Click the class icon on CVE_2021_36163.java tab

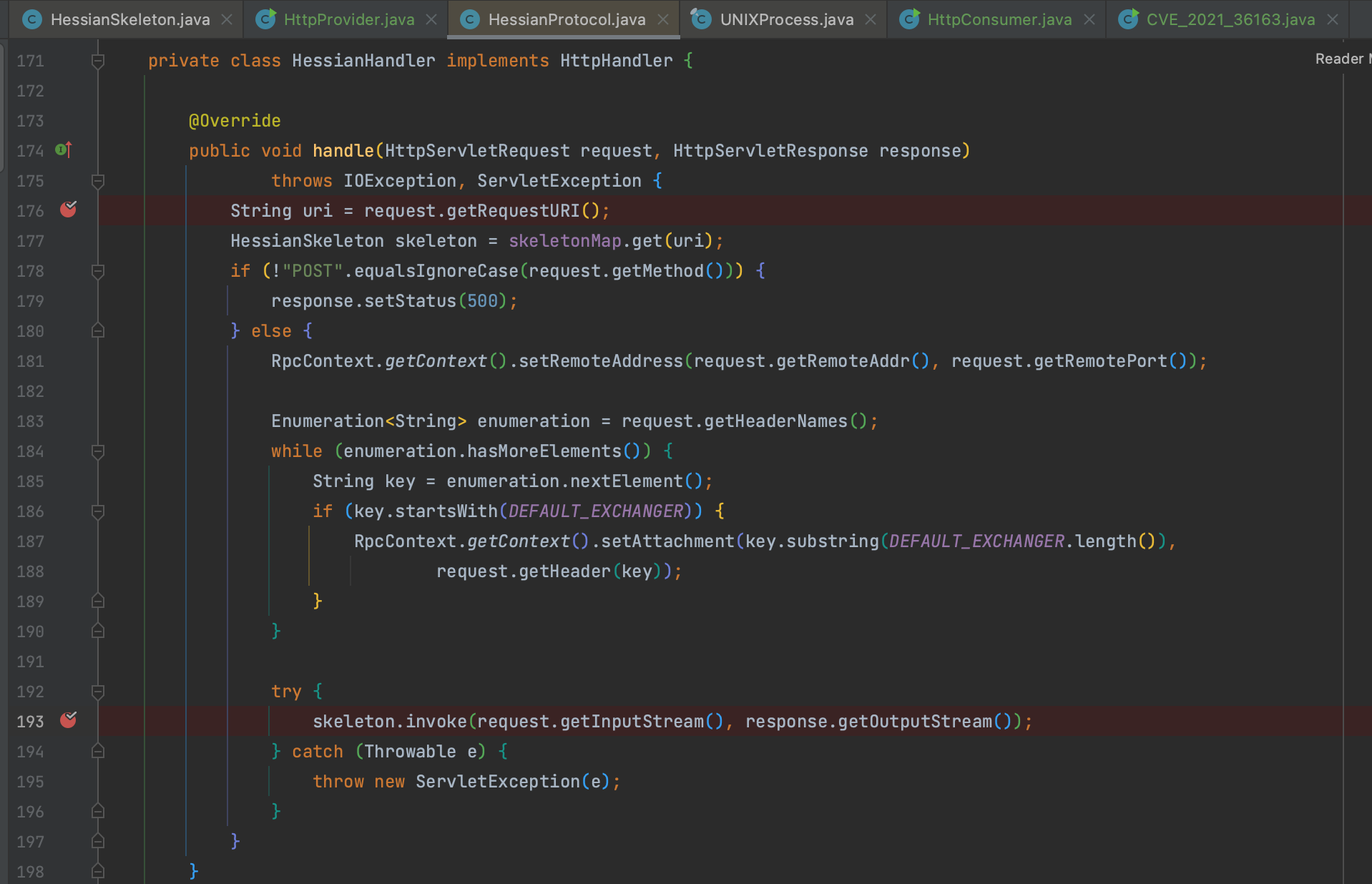[x=1128, y=19]
